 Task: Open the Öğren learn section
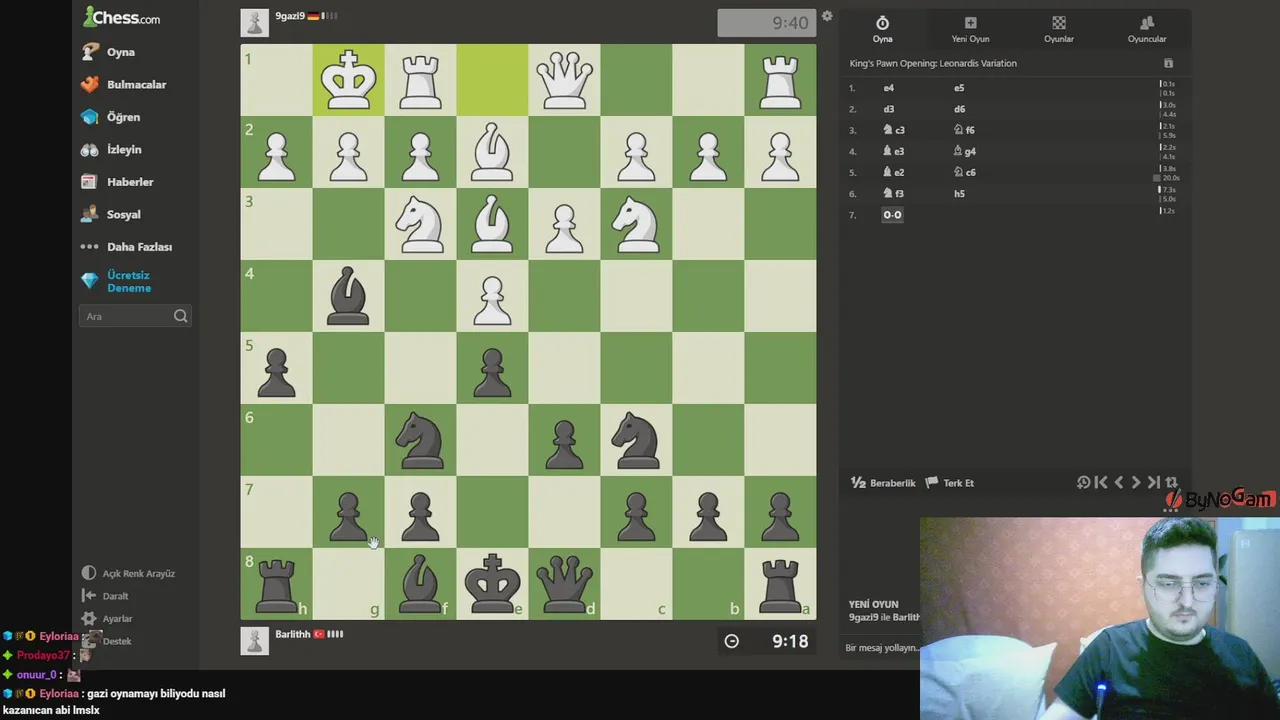111,117
